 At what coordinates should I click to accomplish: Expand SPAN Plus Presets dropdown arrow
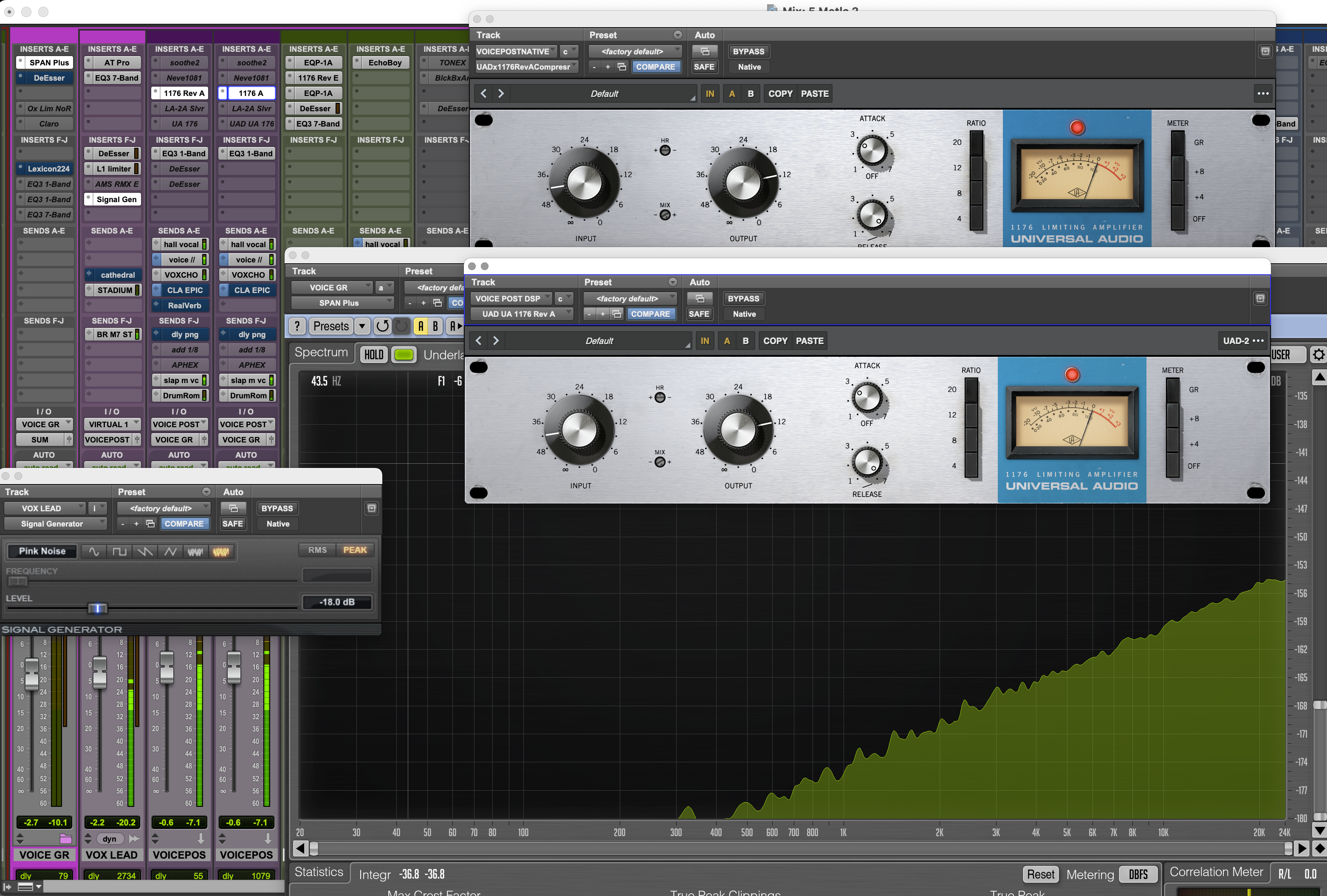click(362, 326)
